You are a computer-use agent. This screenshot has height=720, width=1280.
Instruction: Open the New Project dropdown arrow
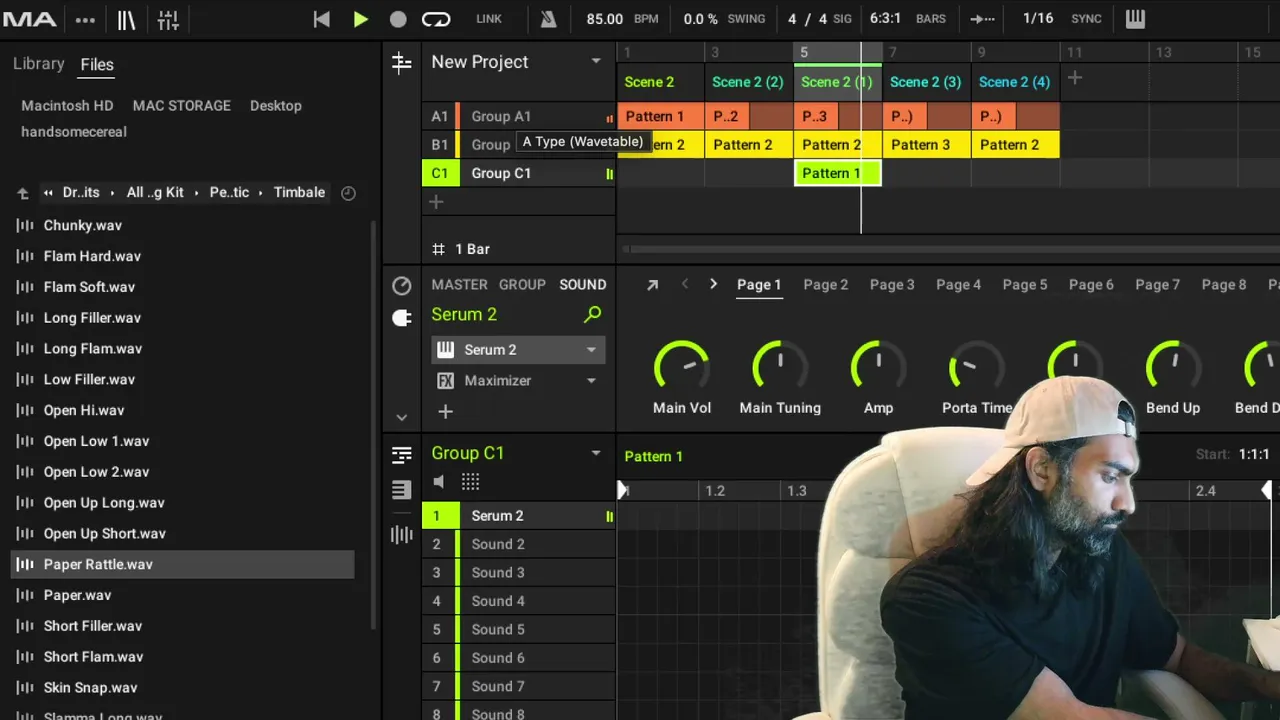(x=596, y=61)
